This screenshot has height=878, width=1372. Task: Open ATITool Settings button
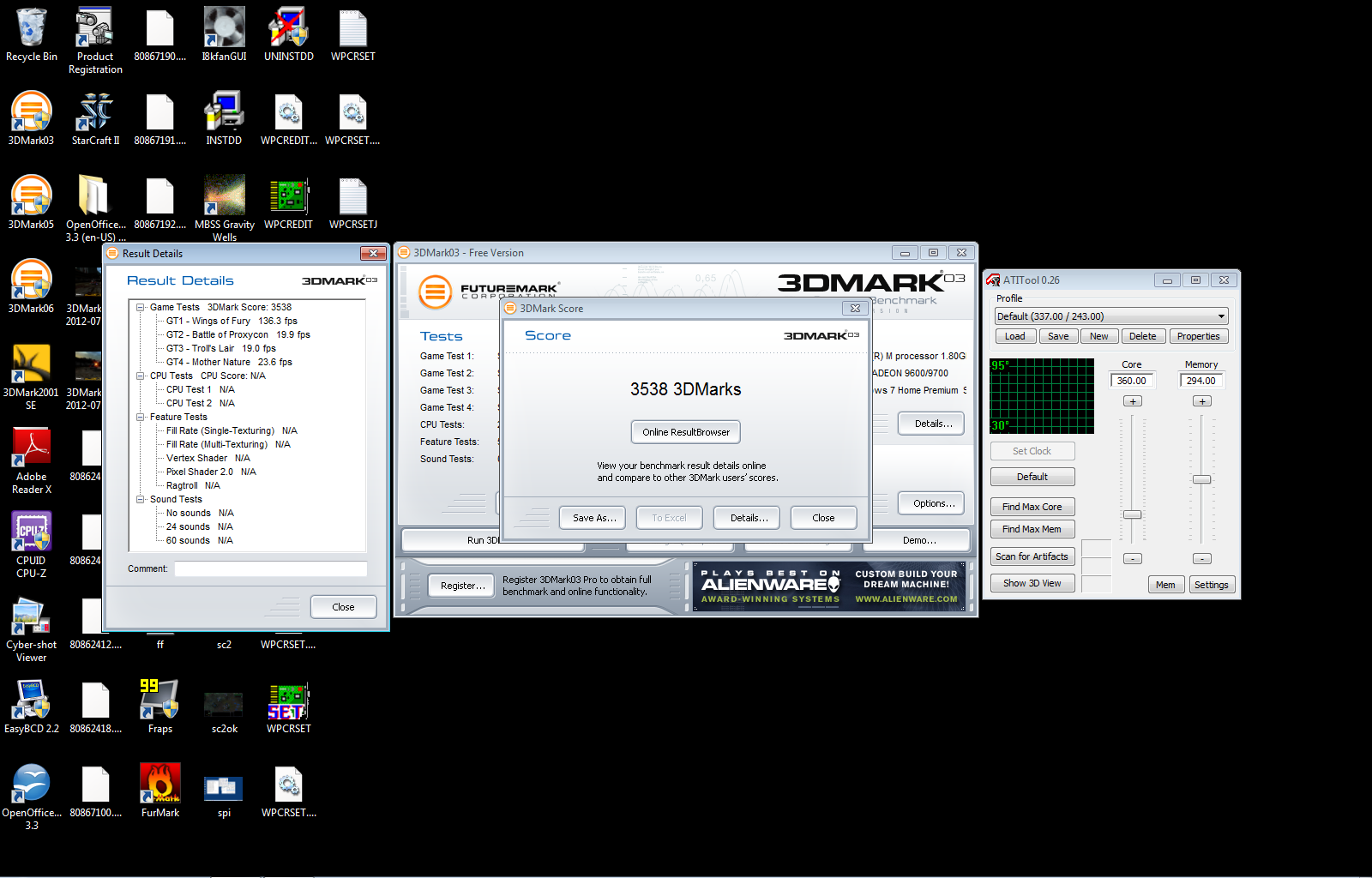pyautogui.click(x=1212, y=585)
